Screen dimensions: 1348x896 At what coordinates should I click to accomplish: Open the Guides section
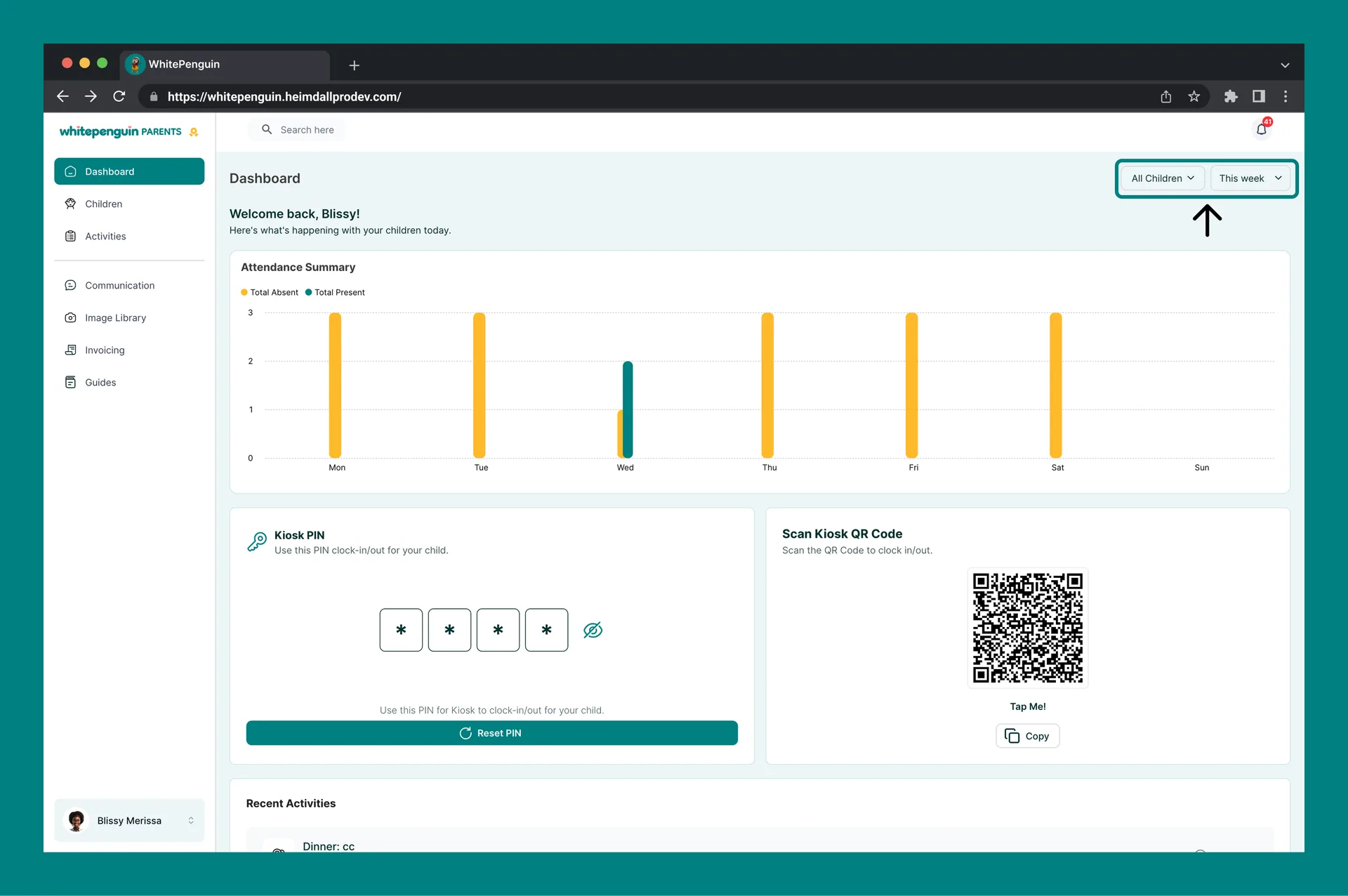click(x=129, y=382)
